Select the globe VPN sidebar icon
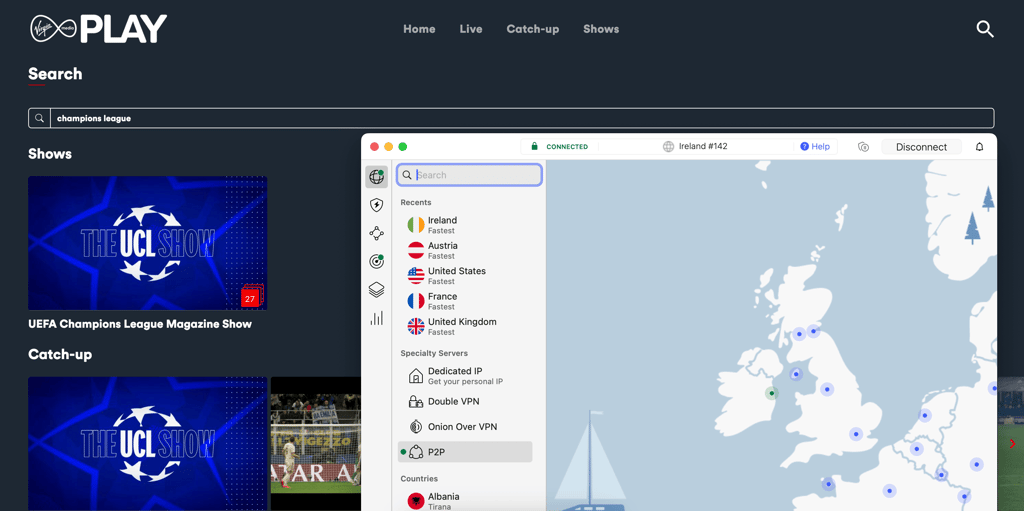 (x=376, y=176)
